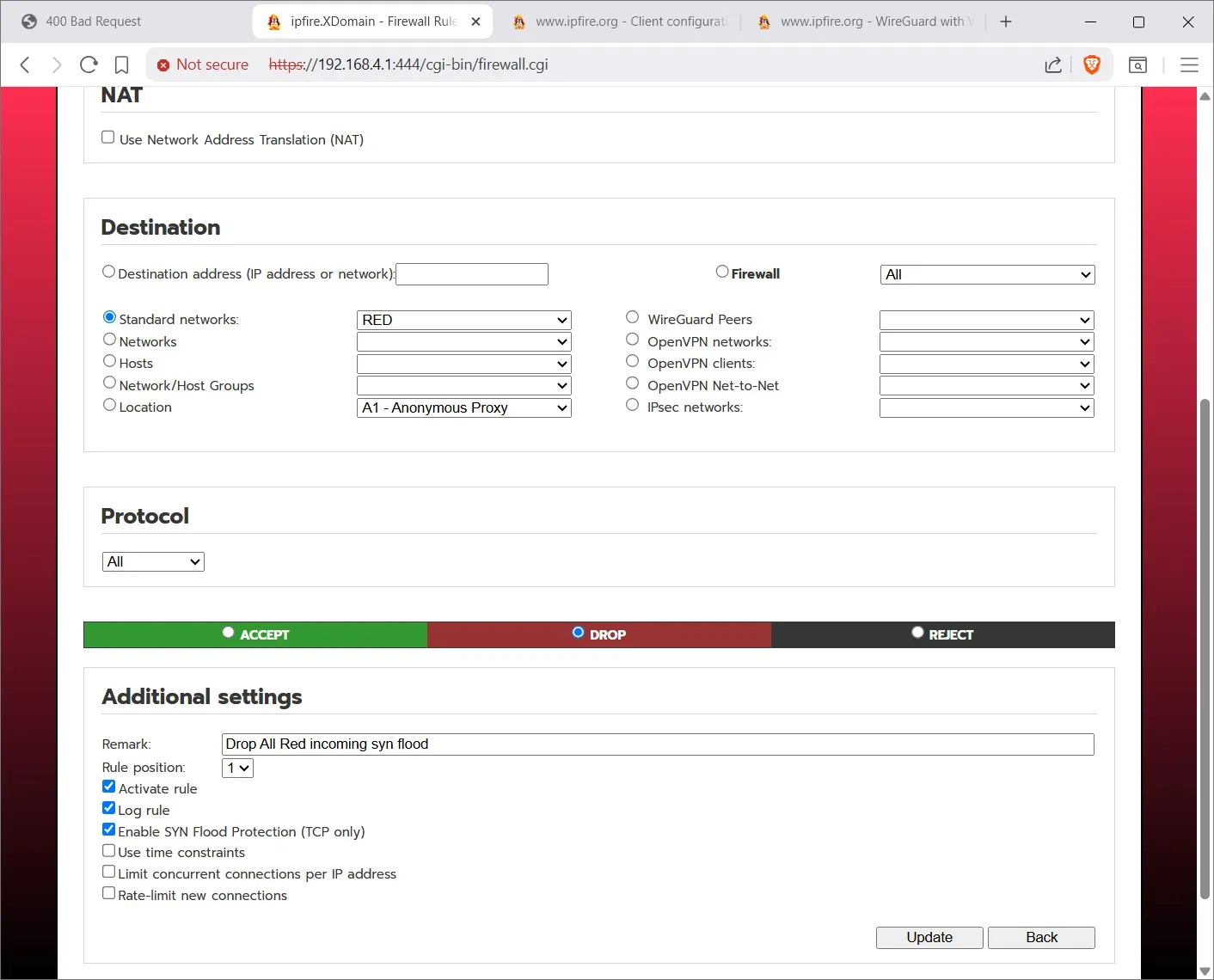
Task: Enable Use Network Address Translation checkbox
Action: 108,138
